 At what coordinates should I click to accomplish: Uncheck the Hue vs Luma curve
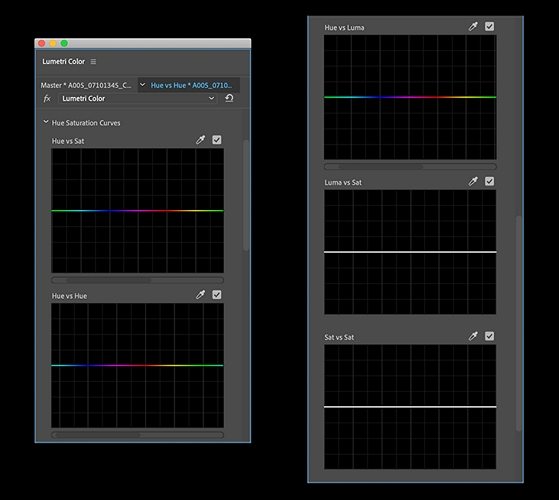489,26
